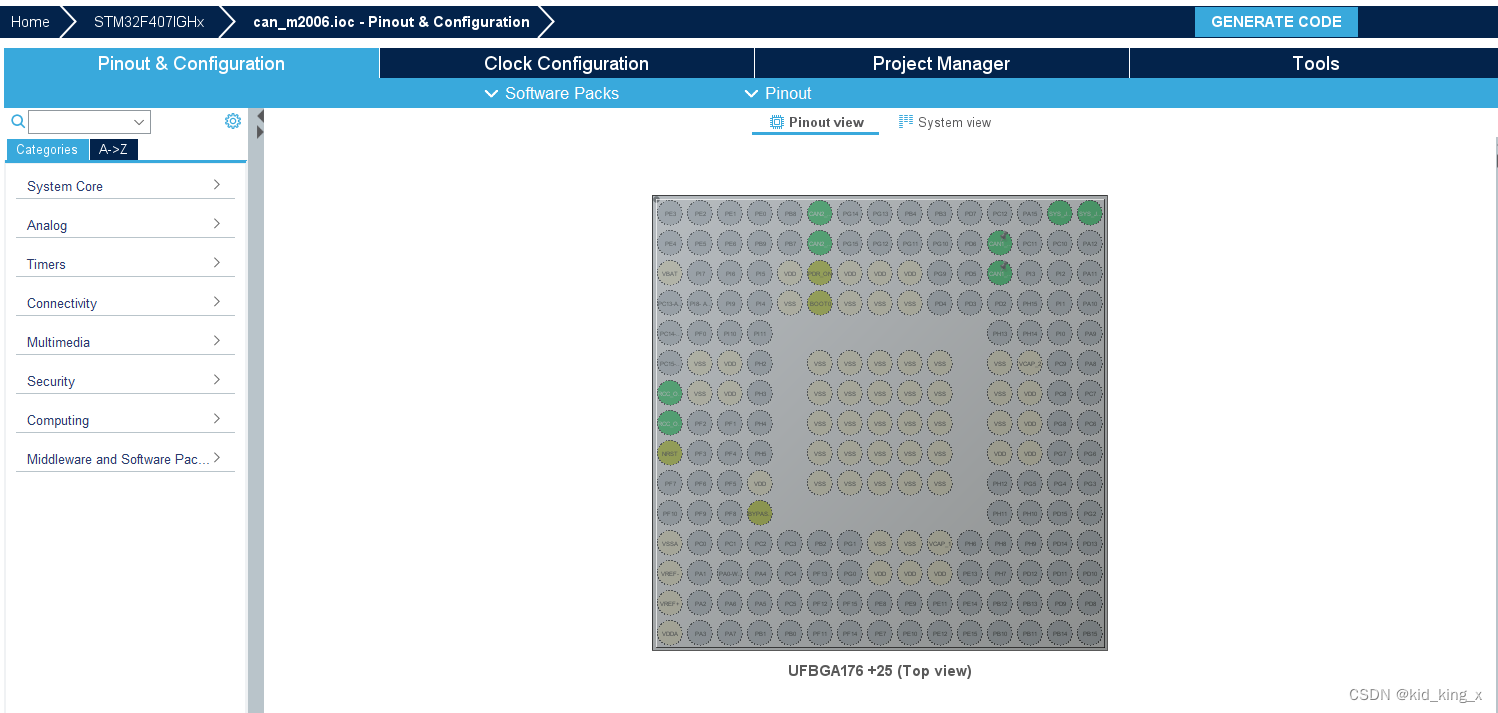The height and width of the screenshot is (713, 1498).
Task: Click the yellow BYPASS pin
Action: click(x=760, y=513)
